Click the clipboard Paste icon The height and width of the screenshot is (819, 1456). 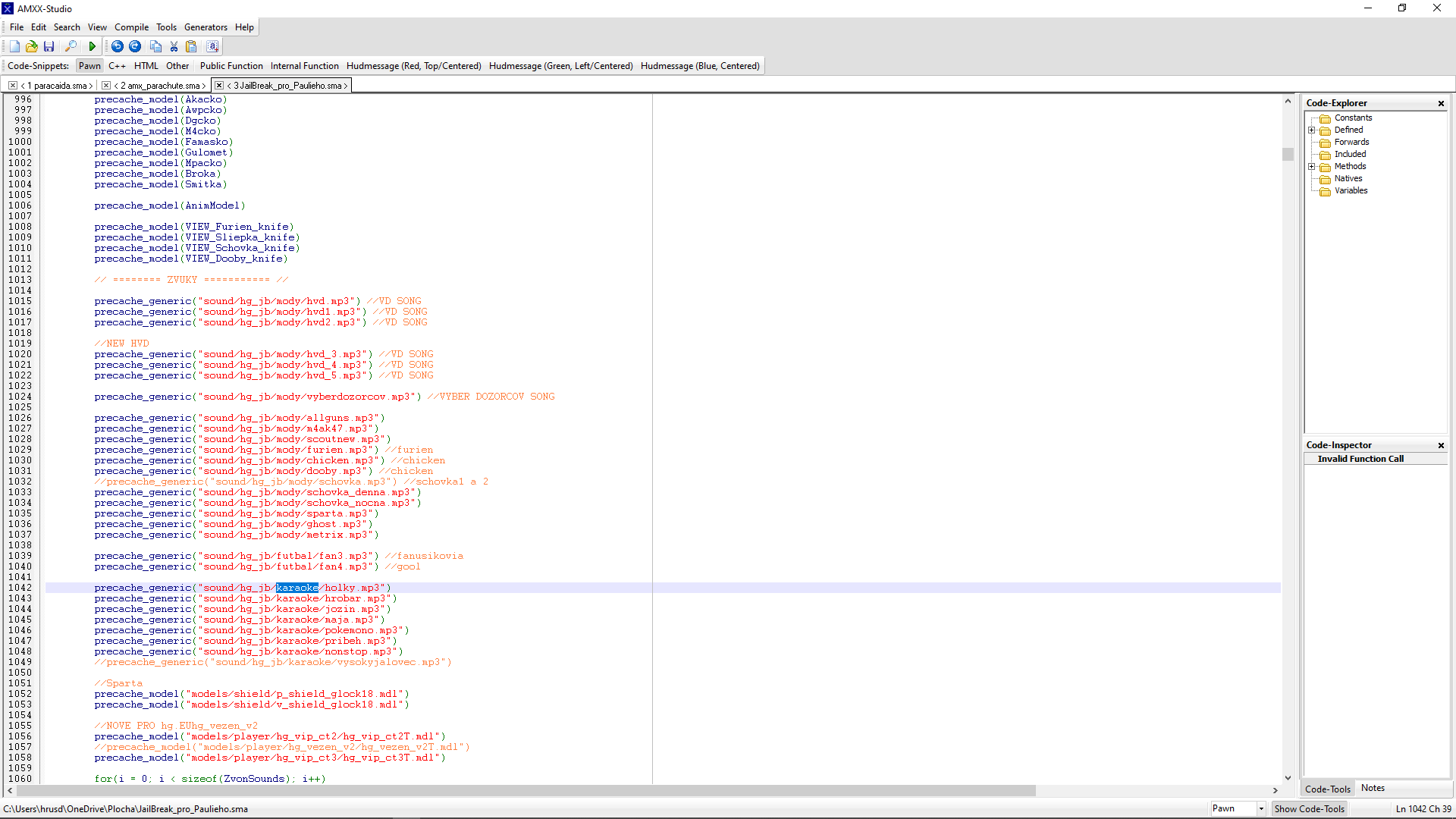191,46
